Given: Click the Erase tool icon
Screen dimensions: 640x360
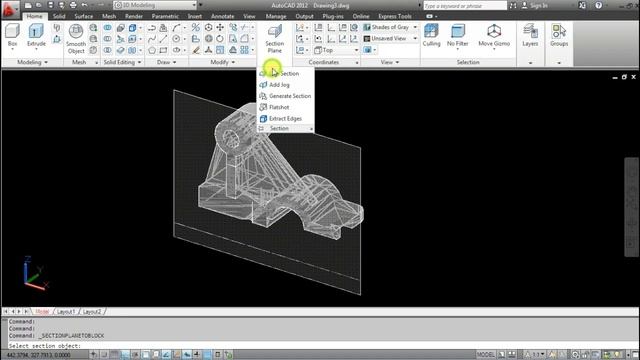Looking at the screenshot, I should 196,50.
